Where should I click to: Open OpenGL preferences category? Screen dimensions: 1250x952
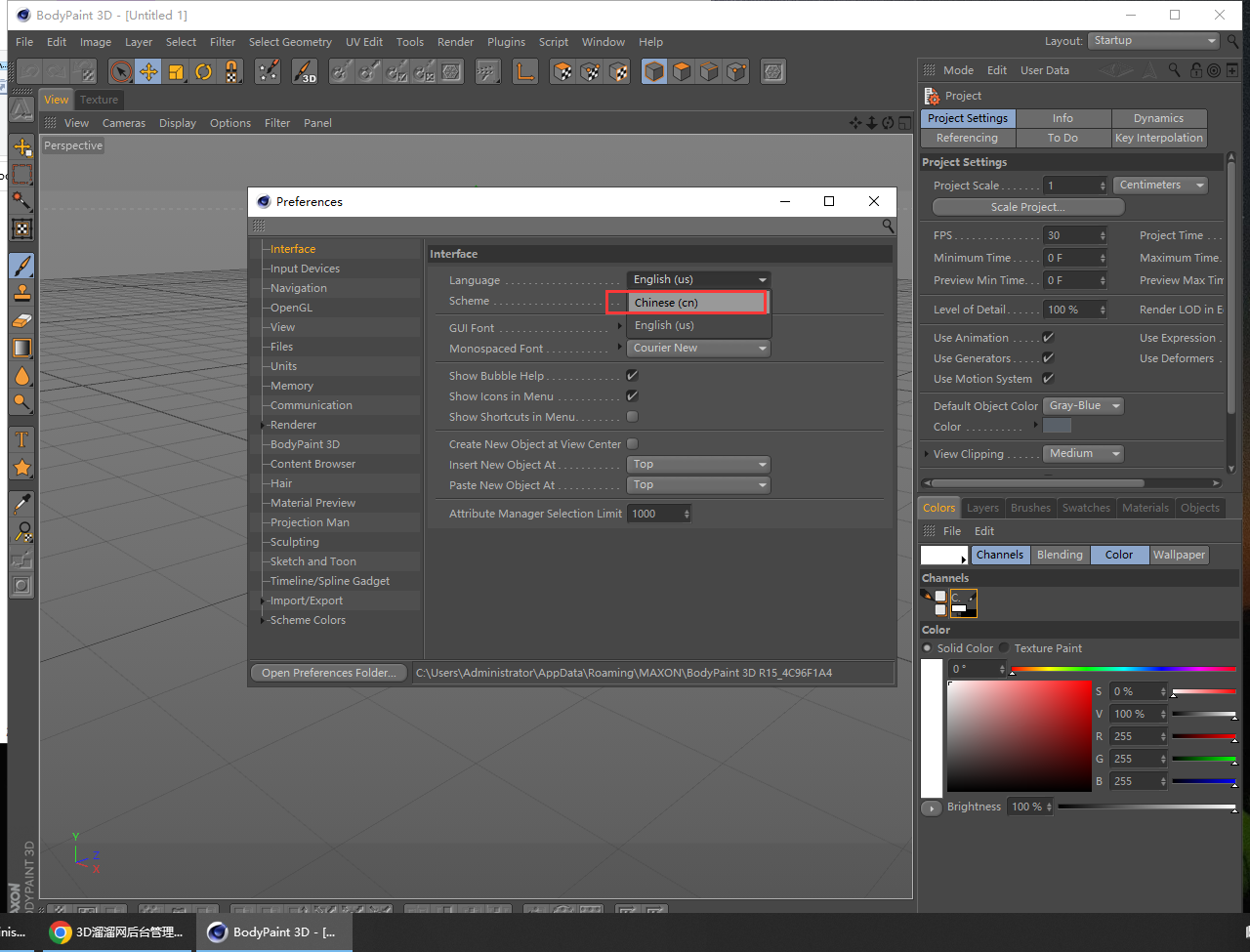[x=291, y=308]
